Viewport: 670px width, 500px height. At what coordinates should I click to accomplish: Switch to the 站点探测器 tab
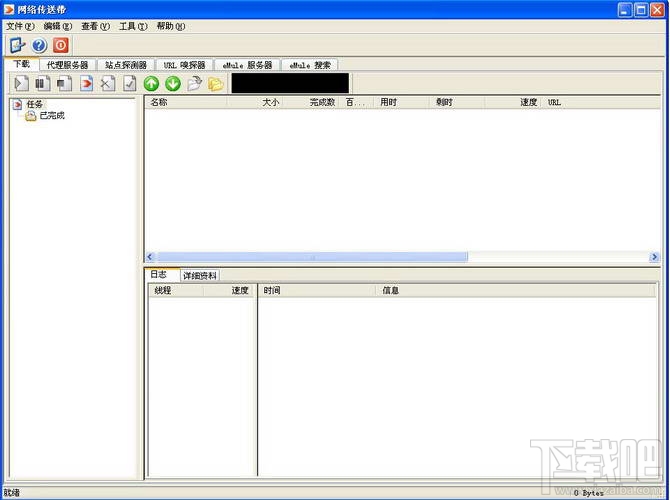[126, 65]
